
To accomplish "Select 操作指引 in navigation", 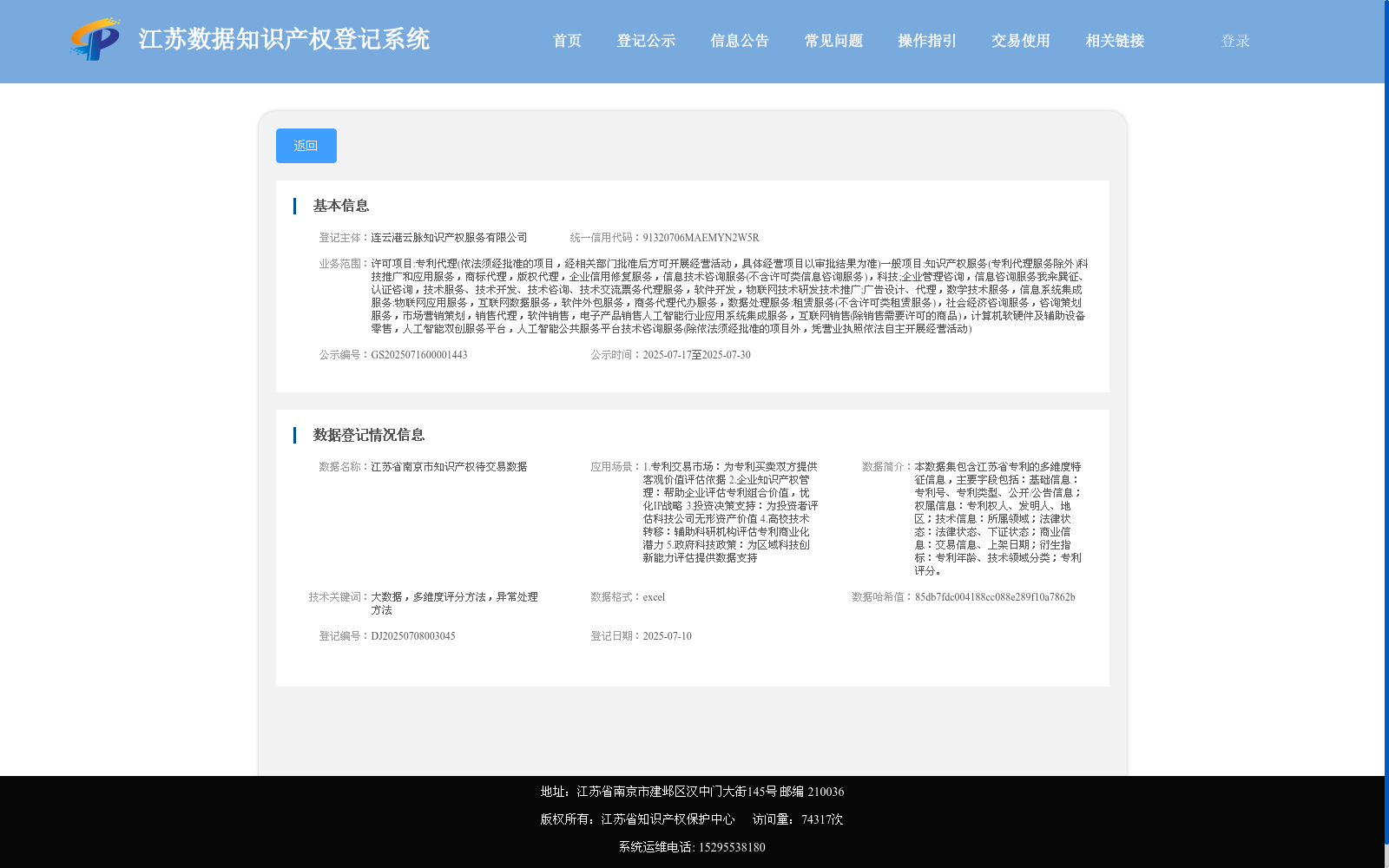I will click(x=927, y=41).
